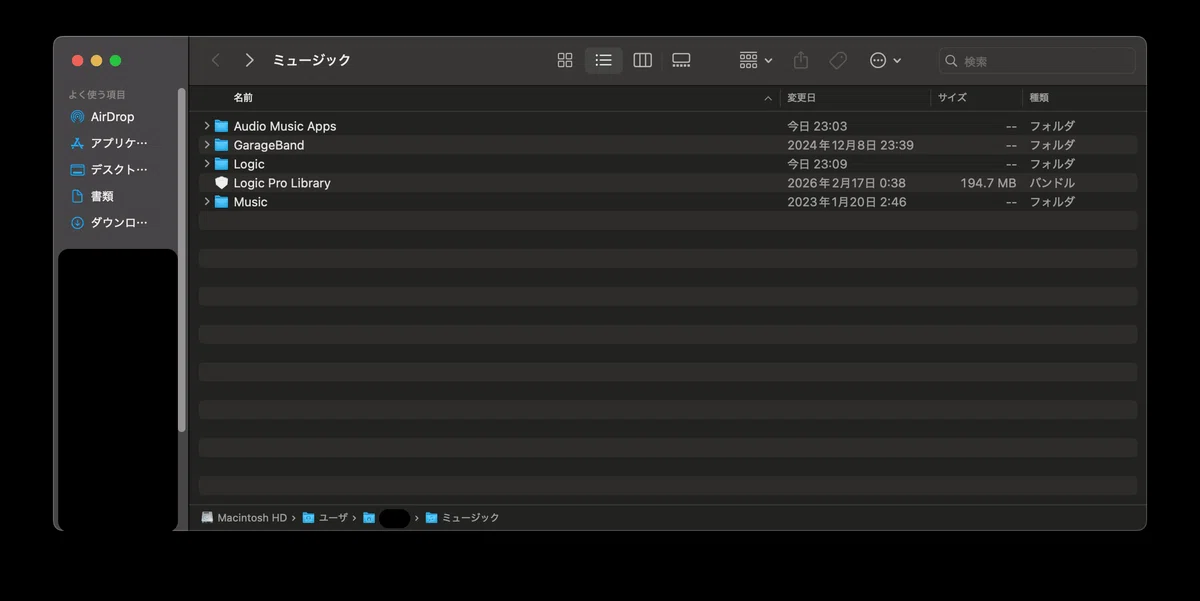Expand the Audio Music Apps folder

click(x=207, y=126)
